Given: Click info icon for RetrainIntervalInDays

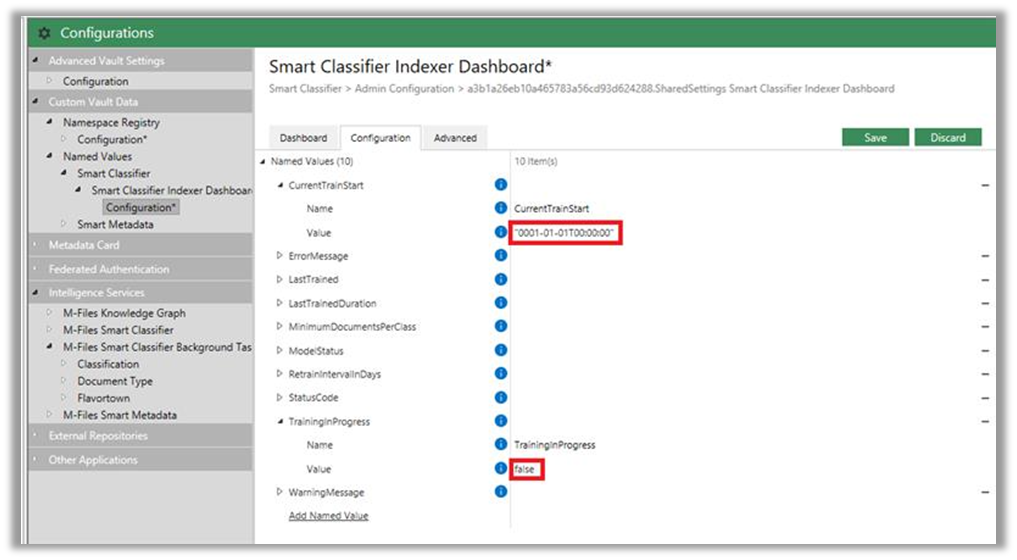Looking at the screenshot, I should pos(501,374).
